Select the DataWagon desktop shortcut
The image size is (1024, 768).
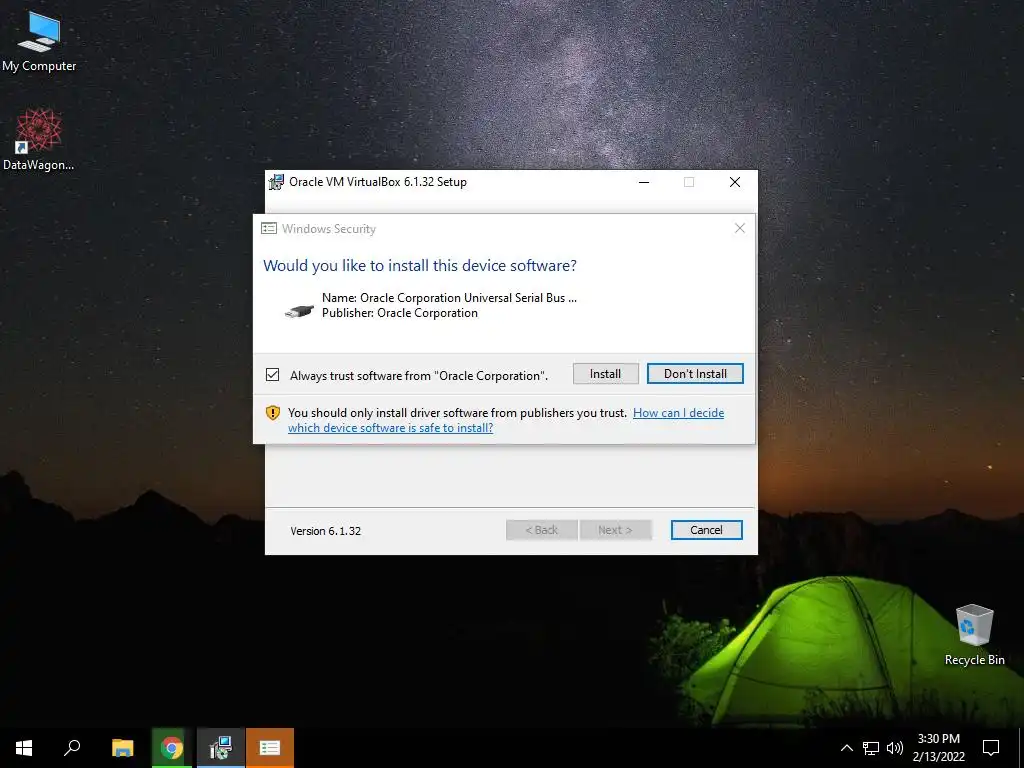[x=39, y=140]
